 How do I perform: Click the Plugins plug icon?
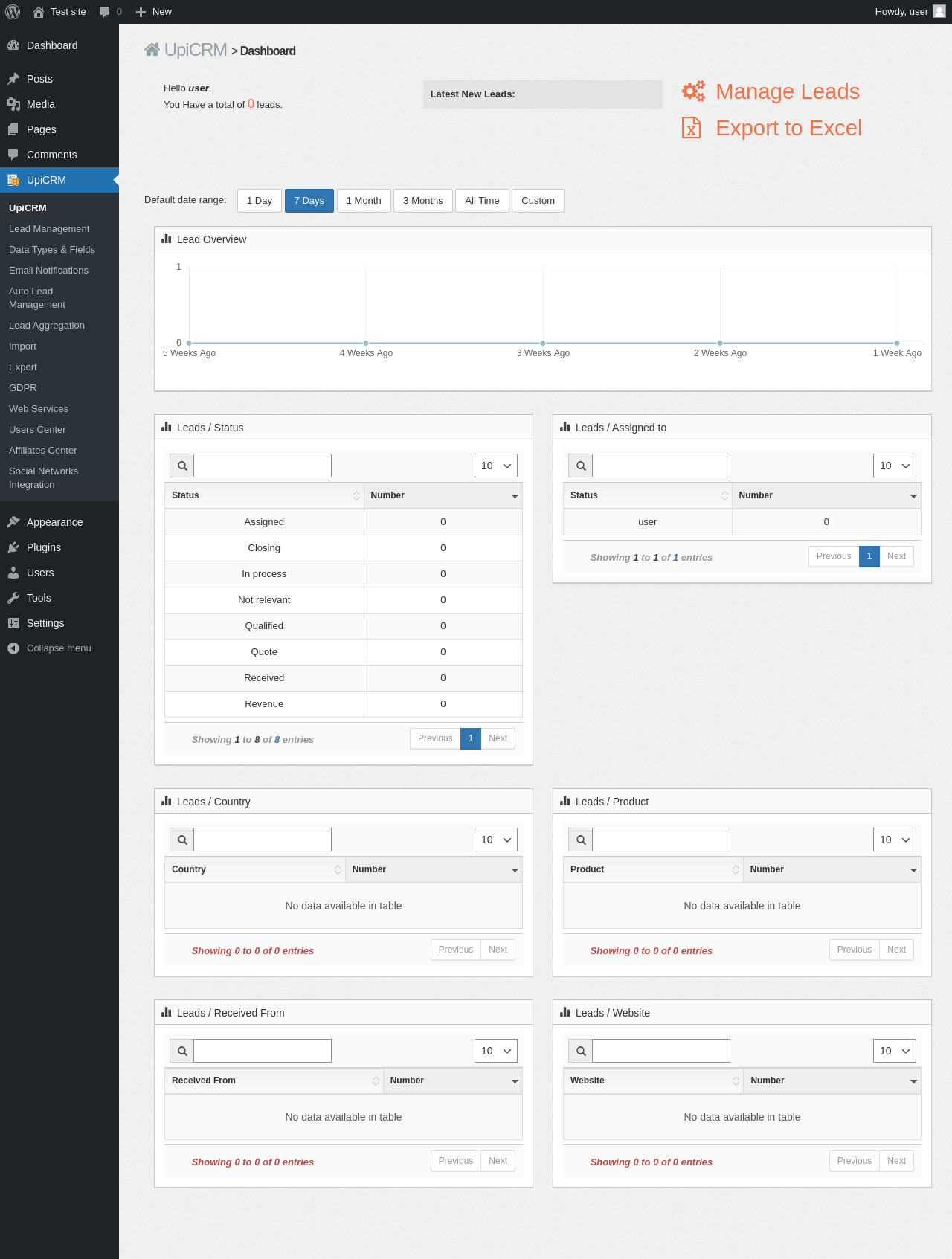(13, 547)
